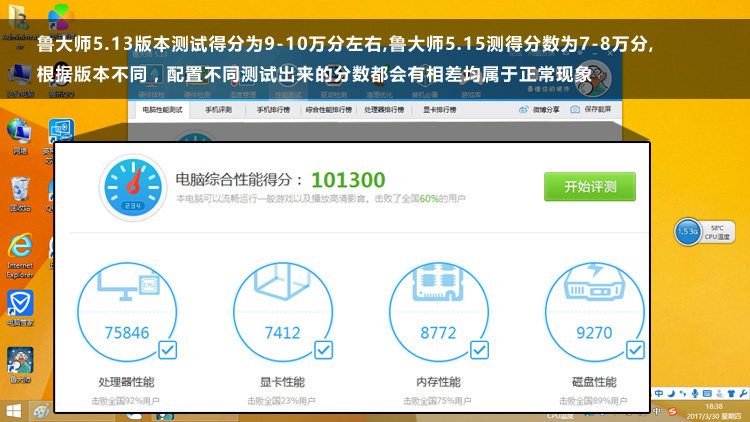This screenshot has width=750, height=422.
Task: Click the paint palette taskbar icon
Action: coord(41,411)
